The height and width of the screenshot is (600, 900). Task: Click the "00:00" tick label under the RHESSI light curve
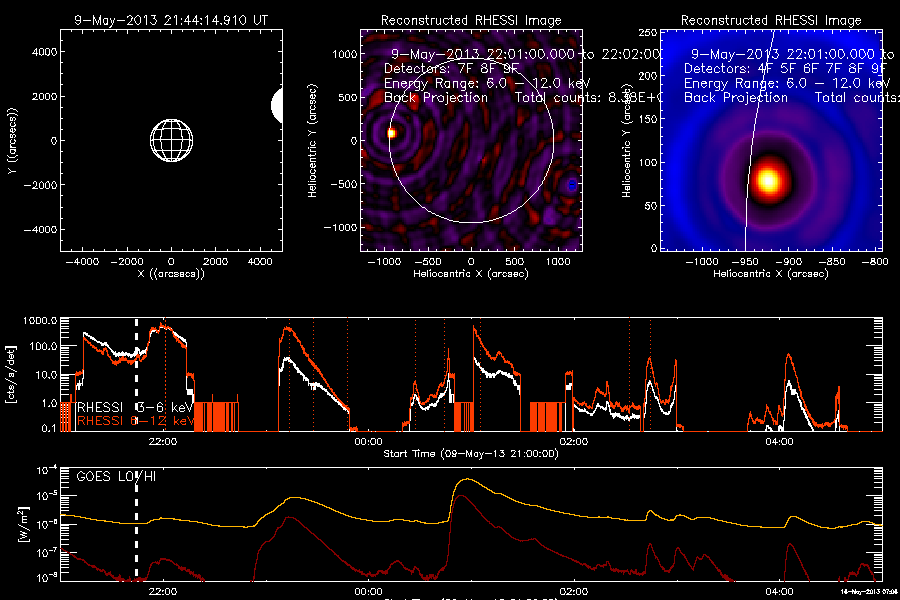(x=368, y=442)
